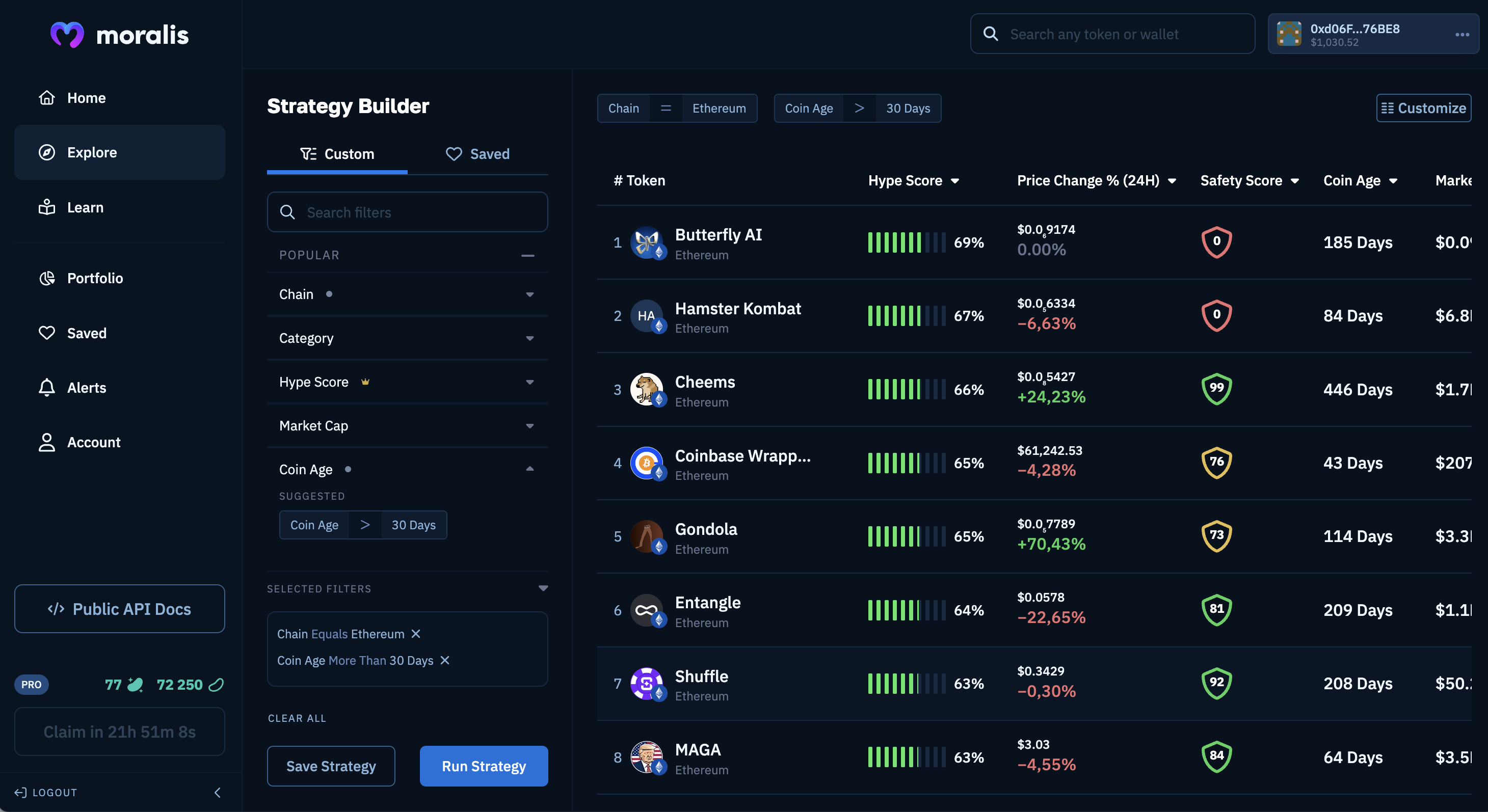Screen dimensions: 1488x812
Task: Click the Public API Docs button
Action: point(120,609)
